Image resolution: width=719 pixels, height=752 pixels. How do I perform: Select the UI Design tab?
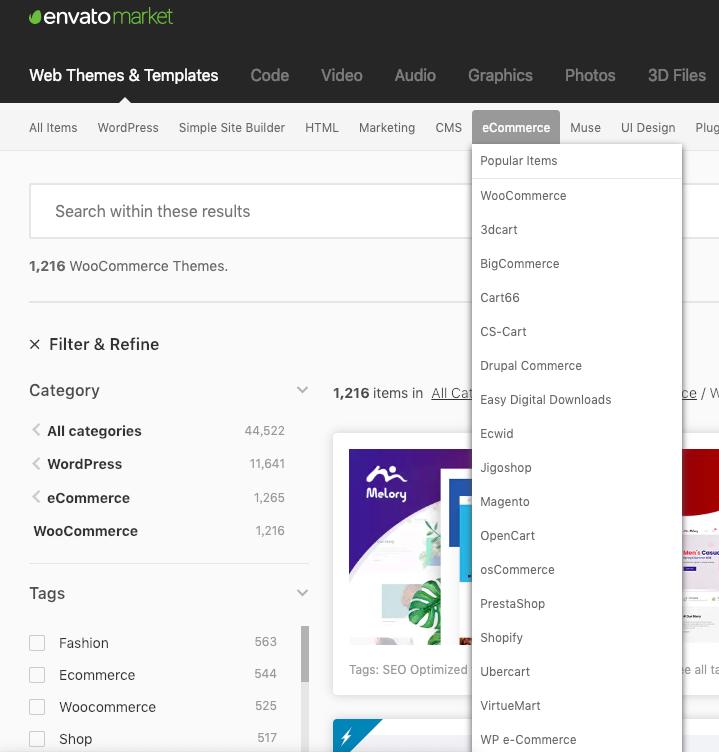click(x=648, y=128)
